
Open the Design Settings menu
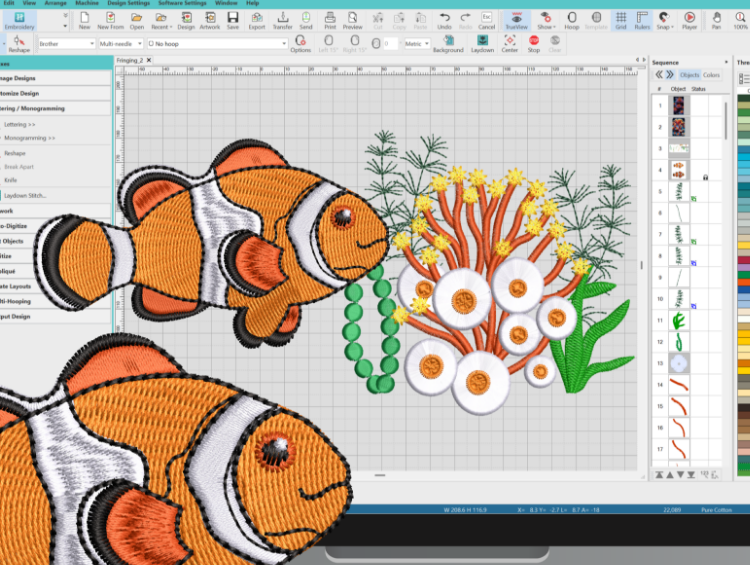[128, 3]
